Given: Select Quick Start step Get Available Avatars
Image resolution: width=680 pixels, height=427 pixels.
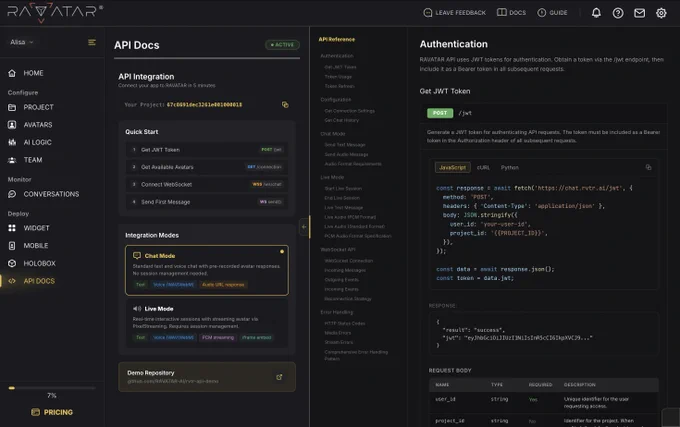Looking at the screenshot, I should 207,167.
